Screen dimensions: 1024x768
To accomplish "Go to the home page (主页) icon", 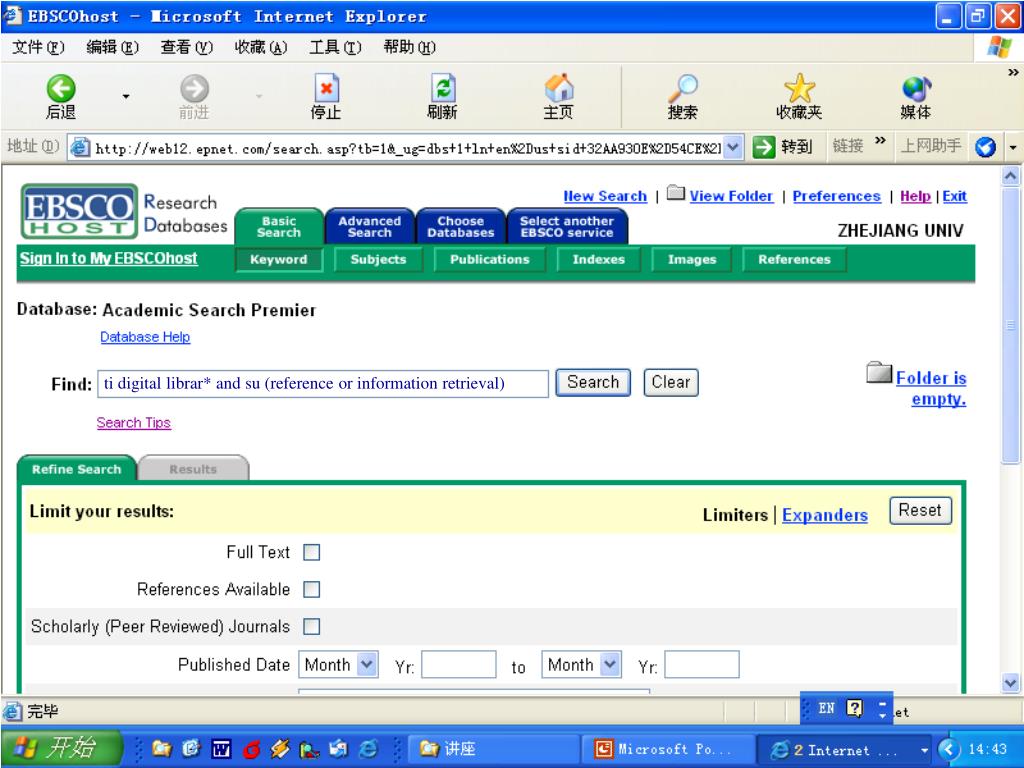I will [559, 88].
